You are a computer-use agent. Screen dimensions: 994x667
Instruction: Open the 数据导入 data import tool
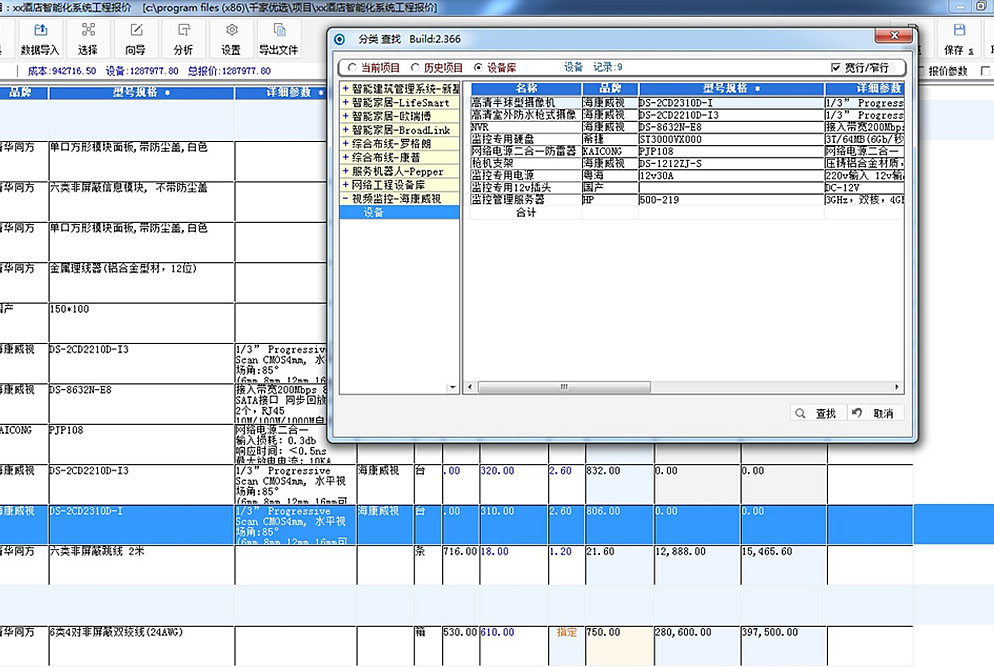pyautogui.click(x=39, y=39)
